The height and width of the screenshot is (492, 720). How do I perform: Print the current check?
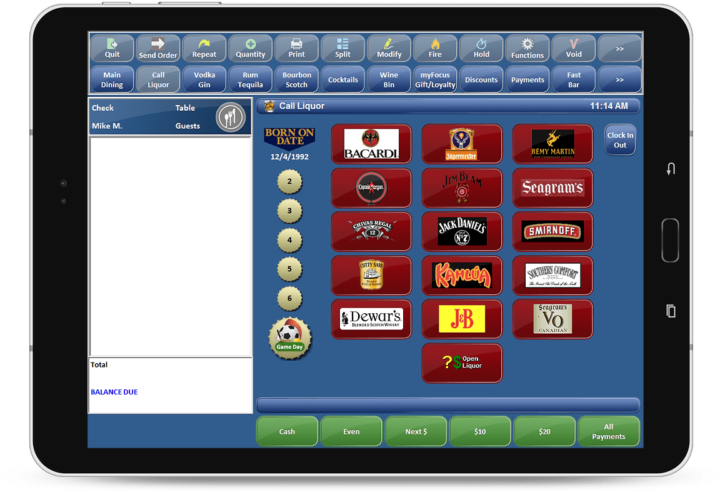pyautogui.click(x=297, y=49)
